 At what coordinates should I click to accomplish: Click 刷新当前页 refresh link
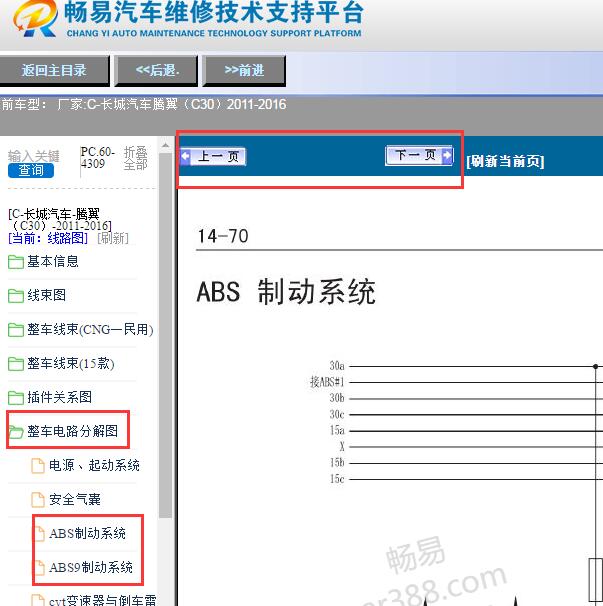[505, 161]
